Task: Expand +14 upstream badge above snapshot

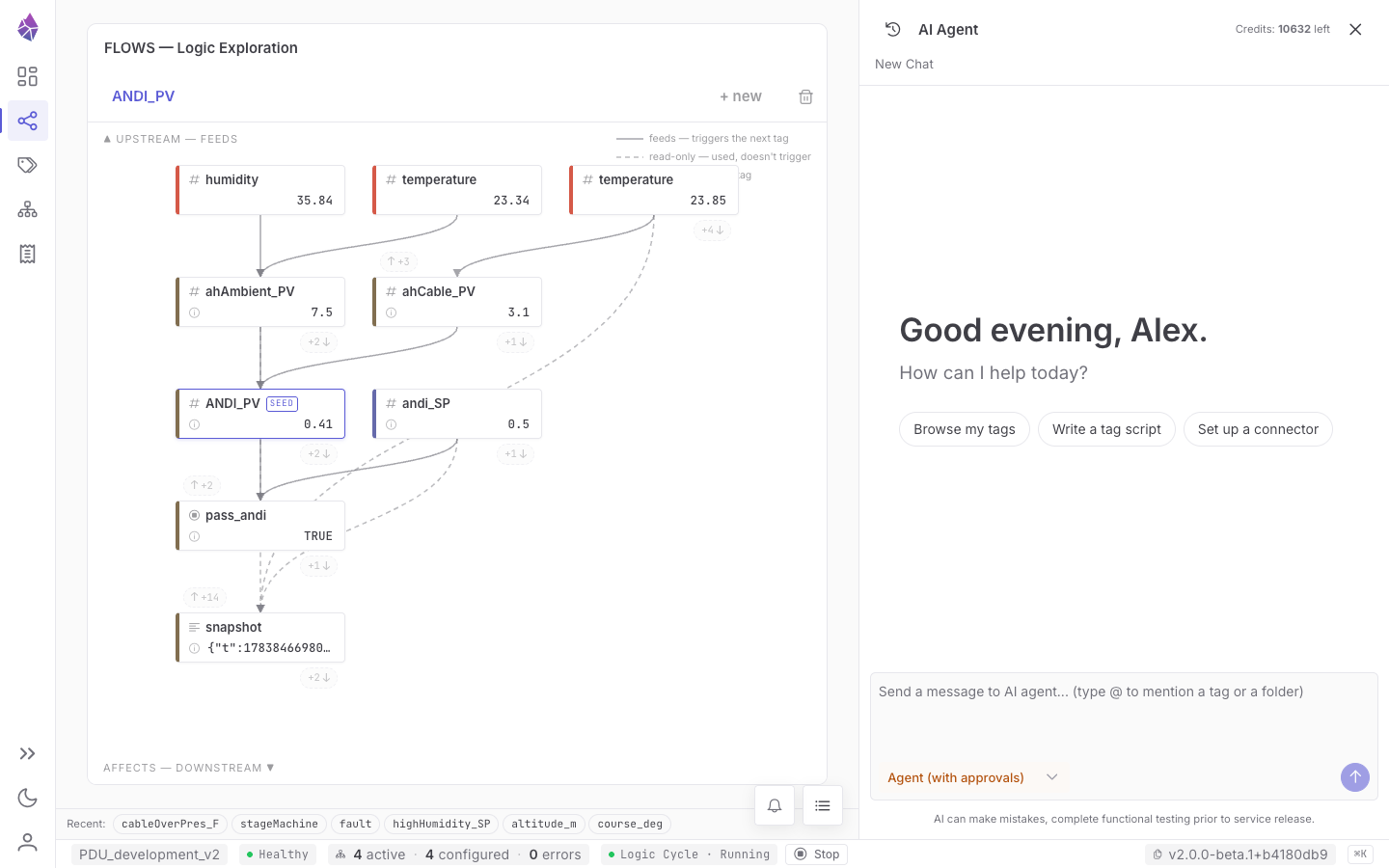Action: [x=204, y=597]
